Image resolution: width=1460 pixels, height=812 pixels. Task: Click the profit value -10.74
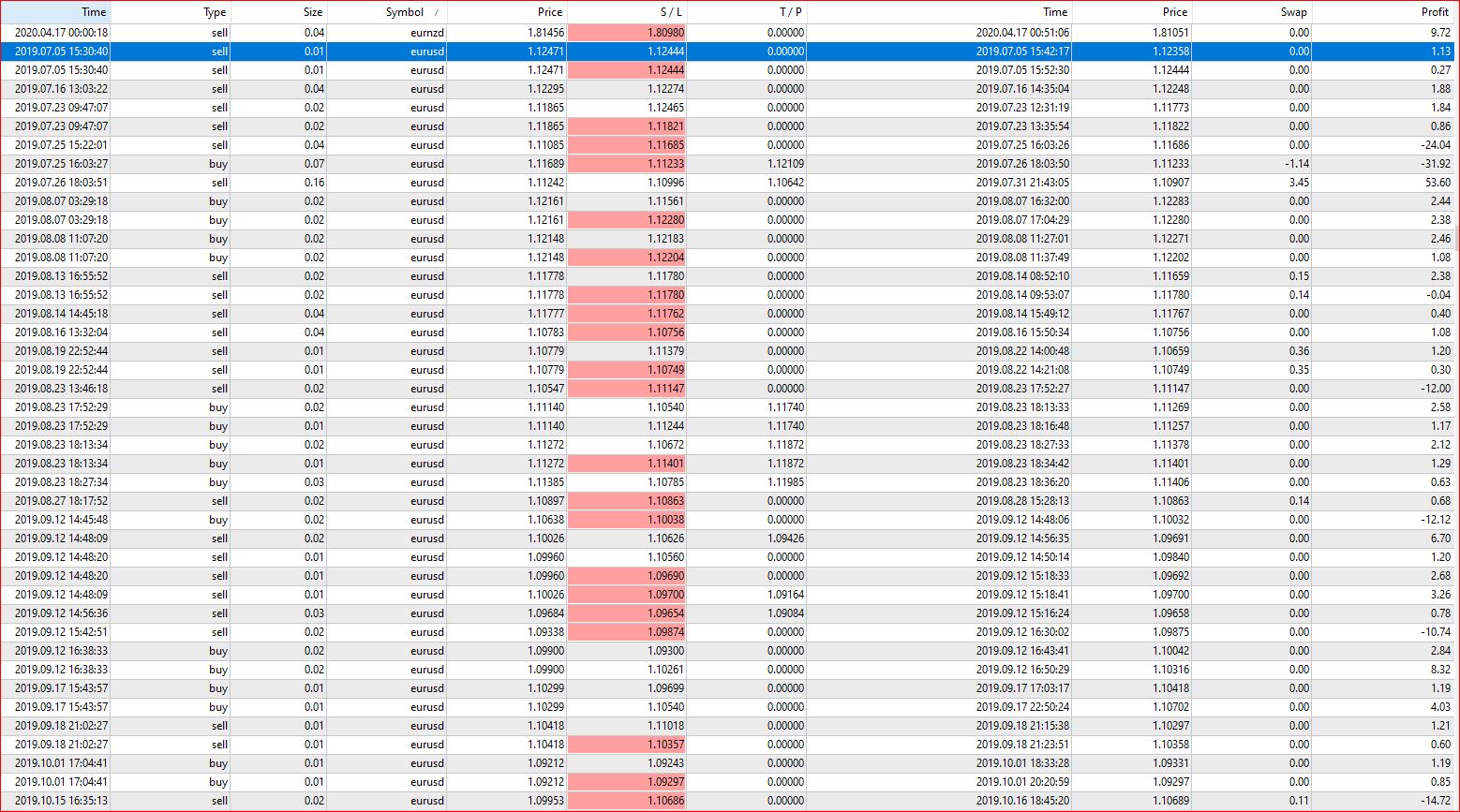click(x=1436, y=632)
